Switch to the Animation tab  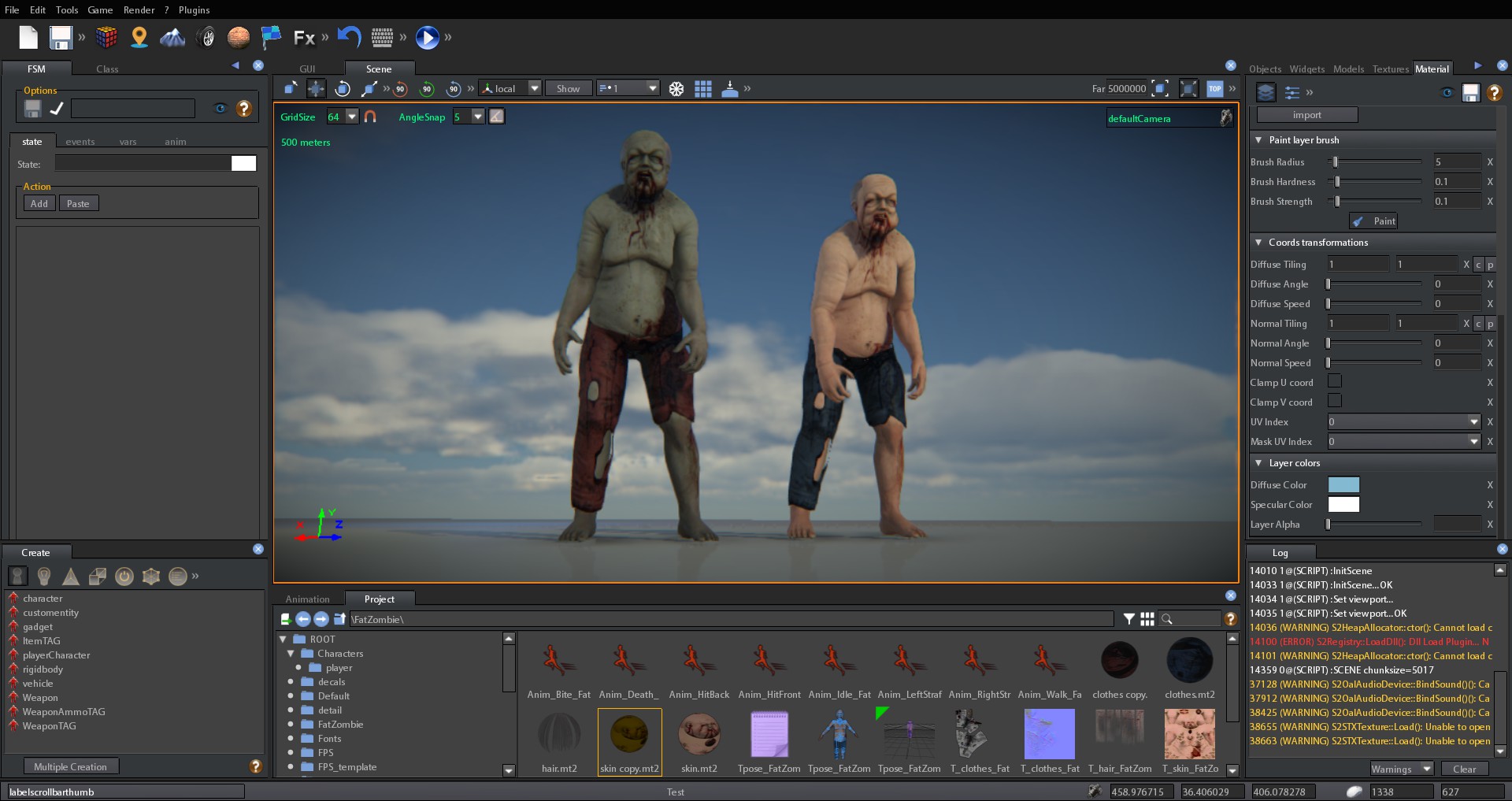307,599
